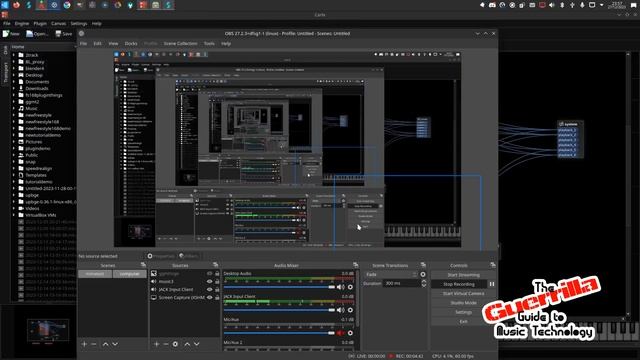The image size is (640, 360).
Task: Click Studio Mode button
Action: click(x=463, y=303)
